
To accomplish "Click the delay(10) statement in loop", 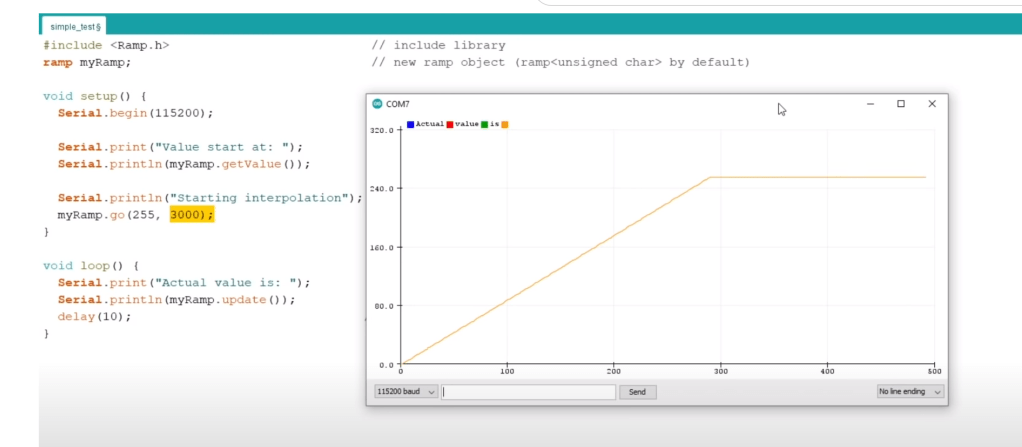I will click(x=94, y=316).
